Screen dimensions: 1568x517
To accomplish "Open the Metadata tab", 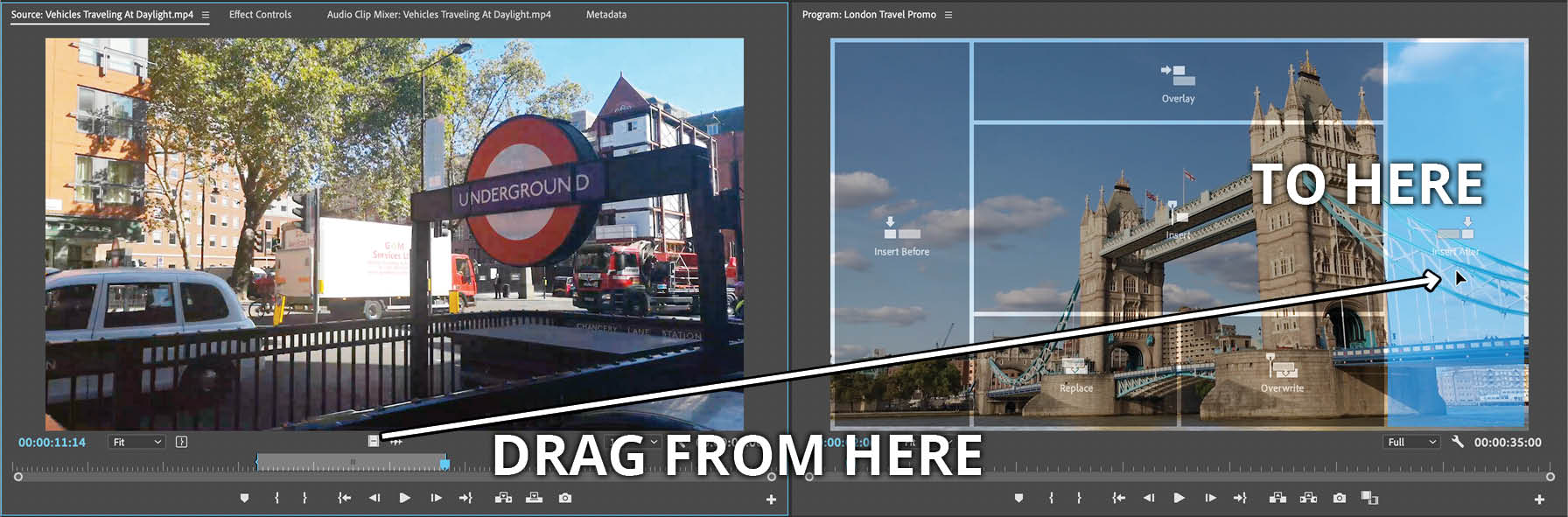I will coord(605,15).
